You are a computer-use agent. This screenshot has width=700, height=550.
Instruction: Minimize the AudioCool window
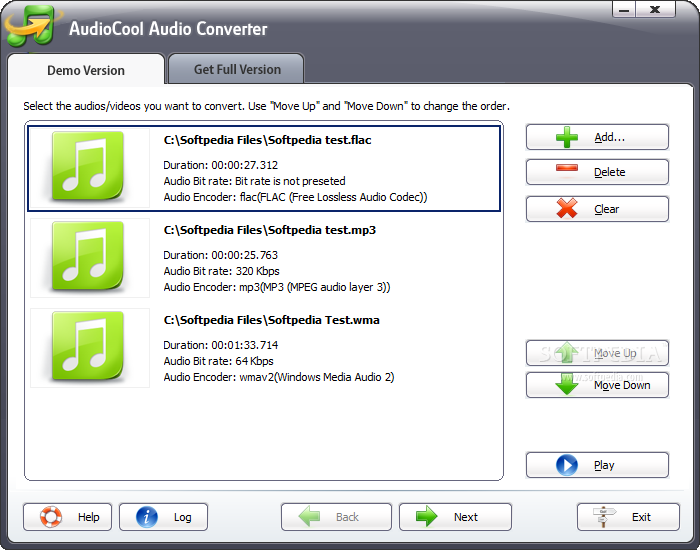624,9
